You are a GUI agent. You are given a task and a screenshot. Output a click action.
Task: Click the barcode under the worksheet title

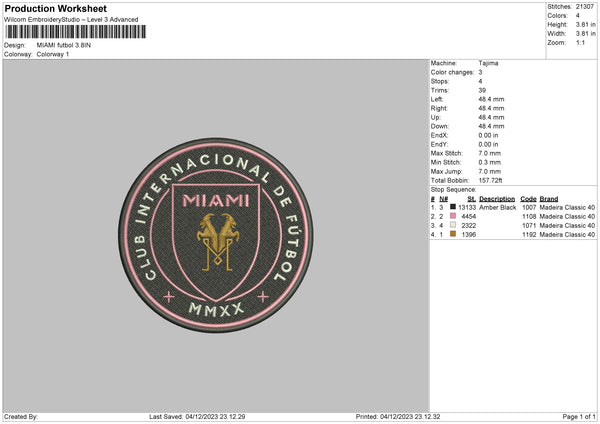(75, 32)
